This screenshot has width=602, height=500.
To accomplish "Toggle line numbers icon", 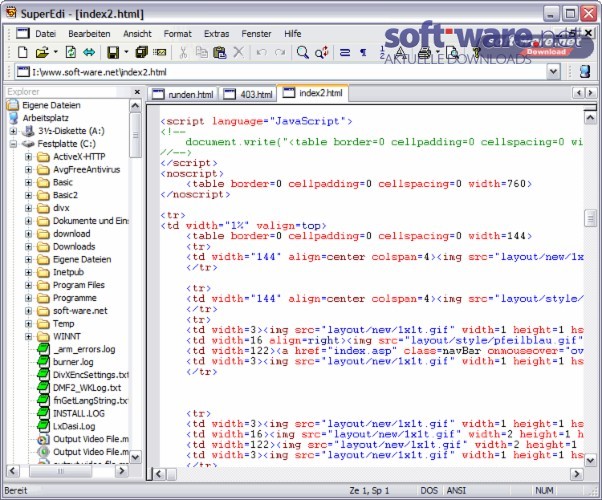I will pos(383,52).
